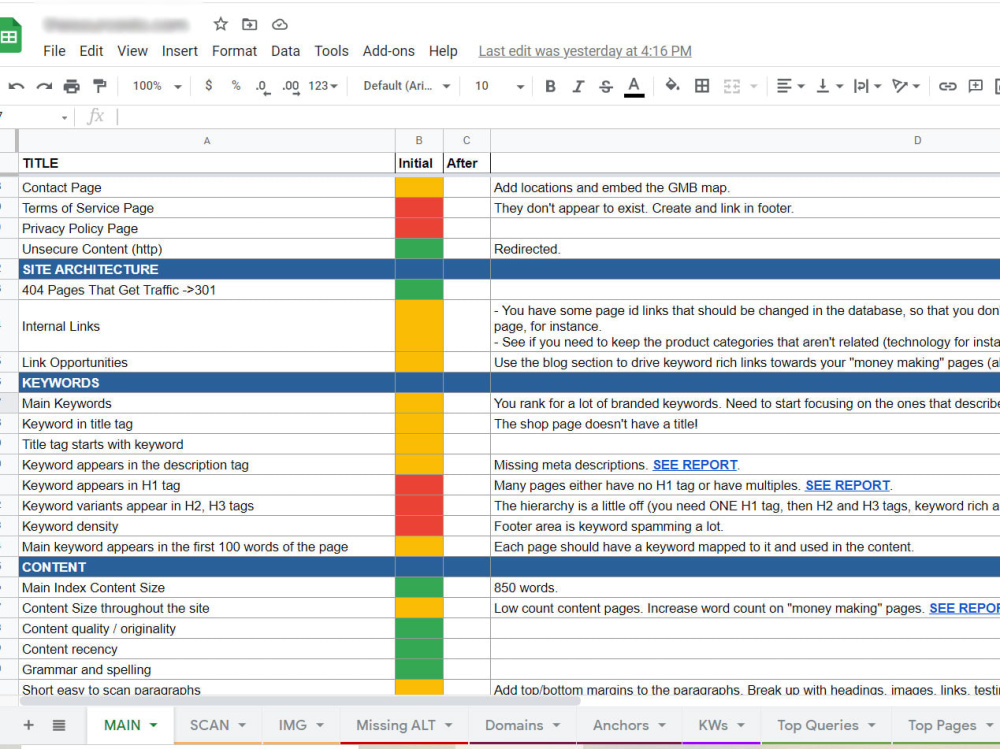
Task: Click the Move to folder icon
Action: (249, 24)
